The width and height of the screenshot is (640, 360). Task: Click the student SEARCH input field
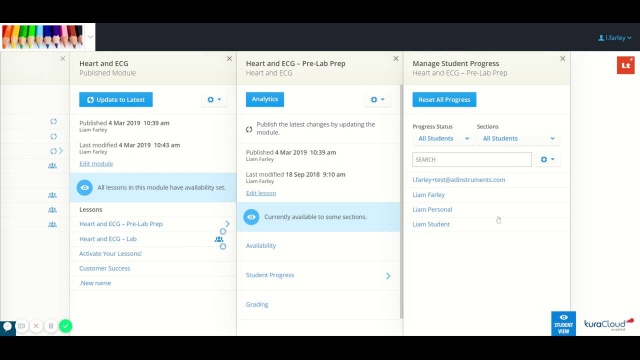(x=472, y=160)
